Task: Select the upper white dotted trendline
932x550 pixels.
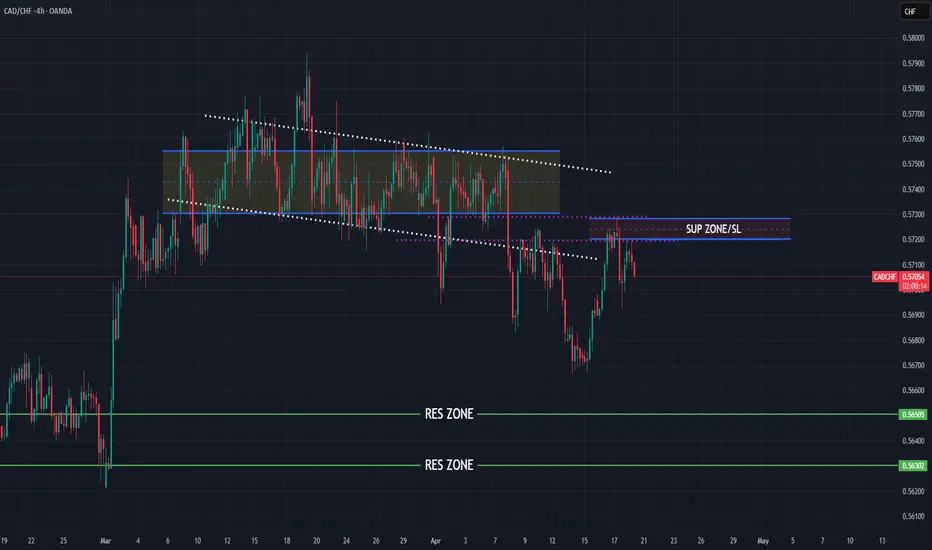Action: coord(408,144)
